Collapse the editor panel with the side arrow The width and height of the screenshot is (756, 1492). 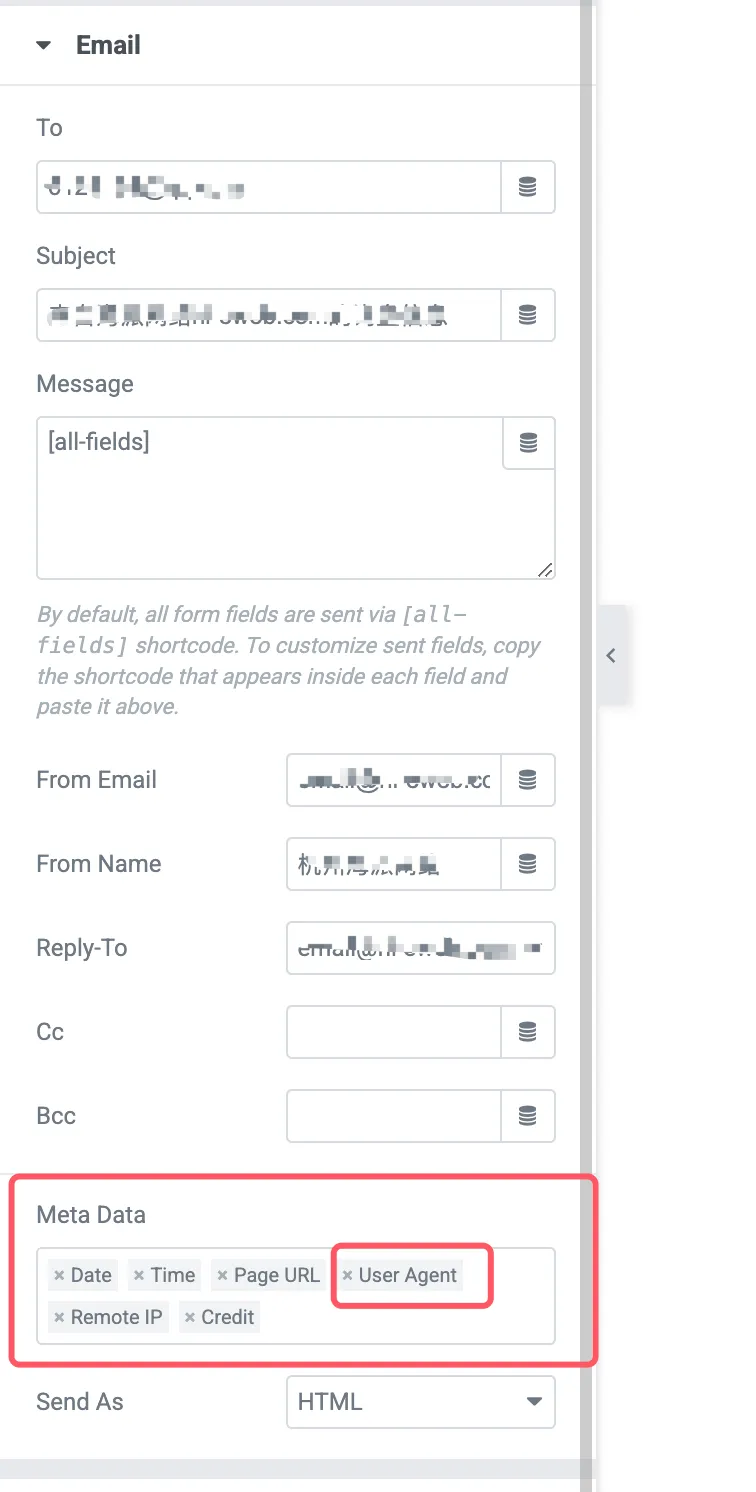point(611,656)
